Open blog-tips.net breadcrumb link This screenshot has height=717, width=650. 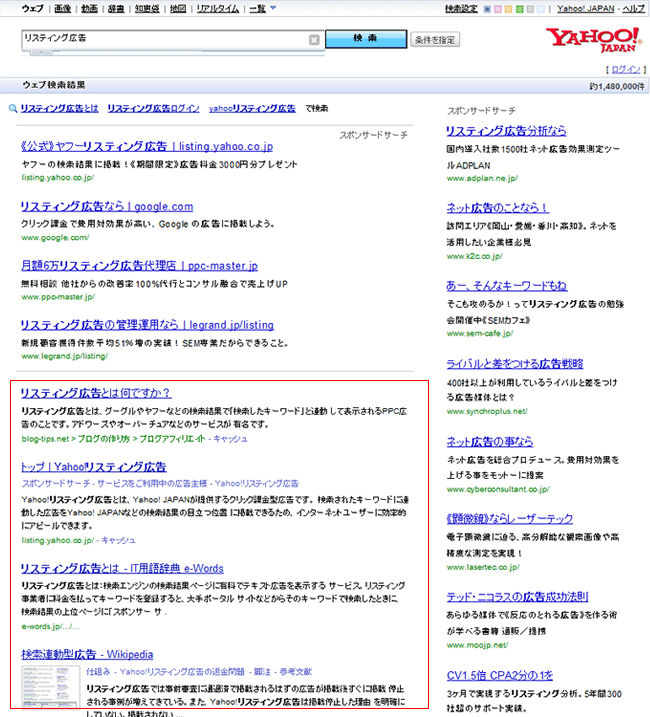click(45, 439)
